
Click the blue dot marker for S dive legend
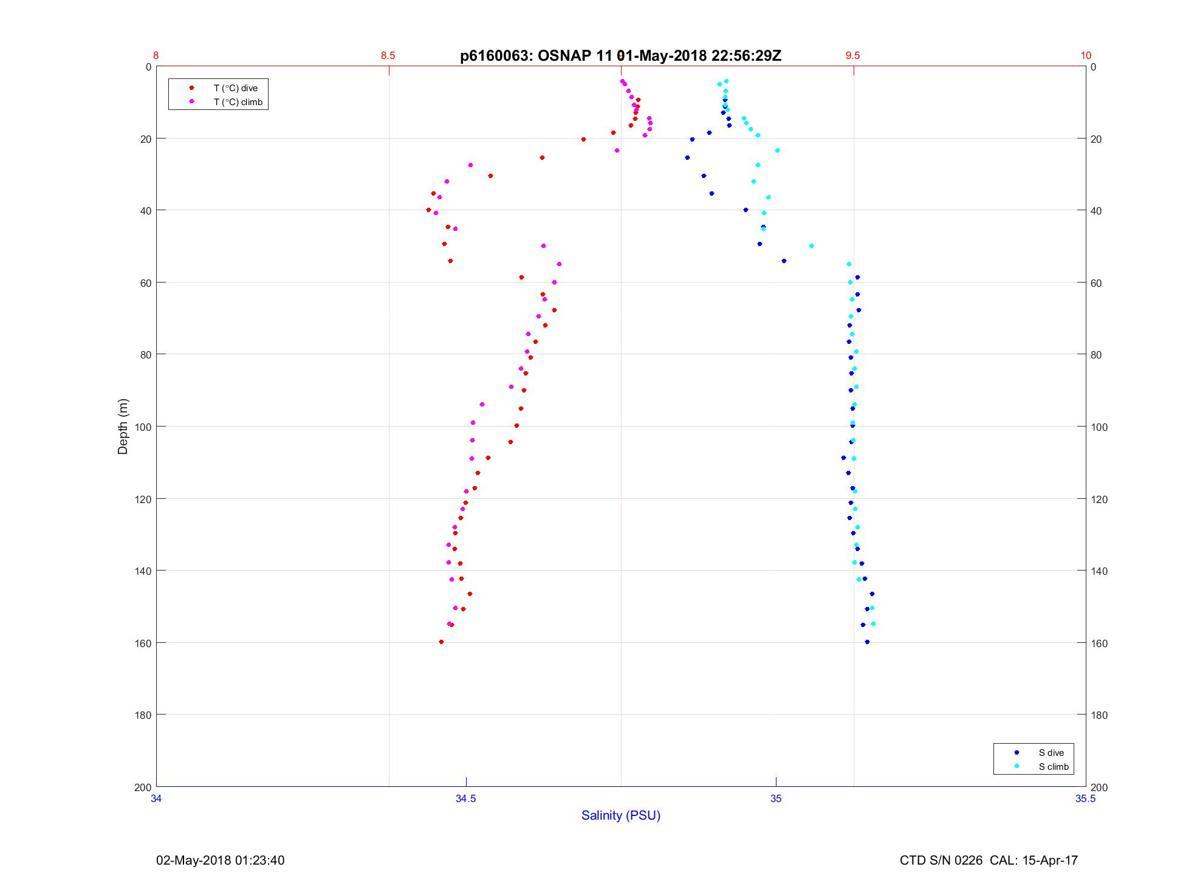[1017, 752]
